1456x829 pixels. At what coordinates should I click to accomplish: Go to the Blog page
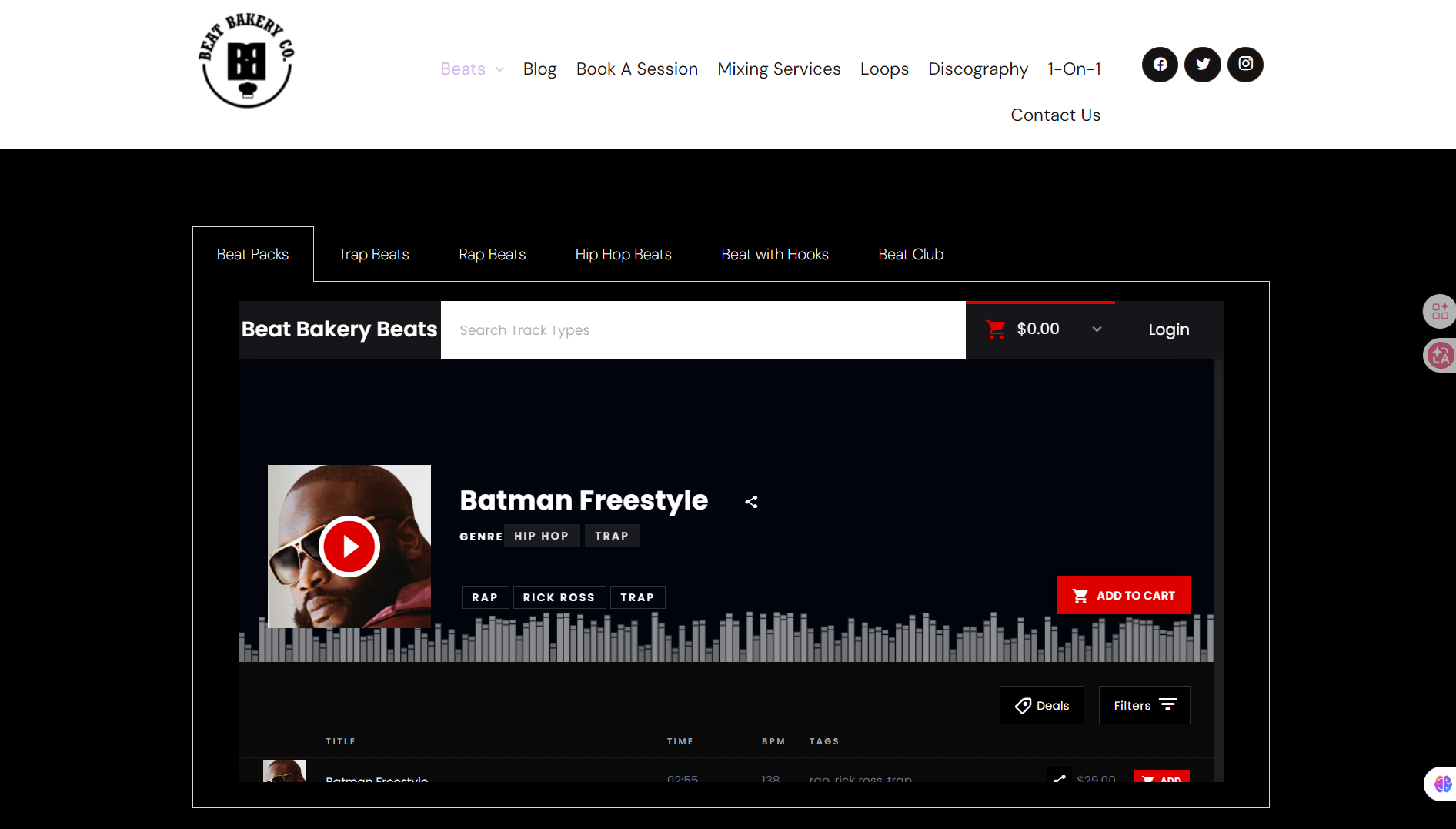point(539,69)
